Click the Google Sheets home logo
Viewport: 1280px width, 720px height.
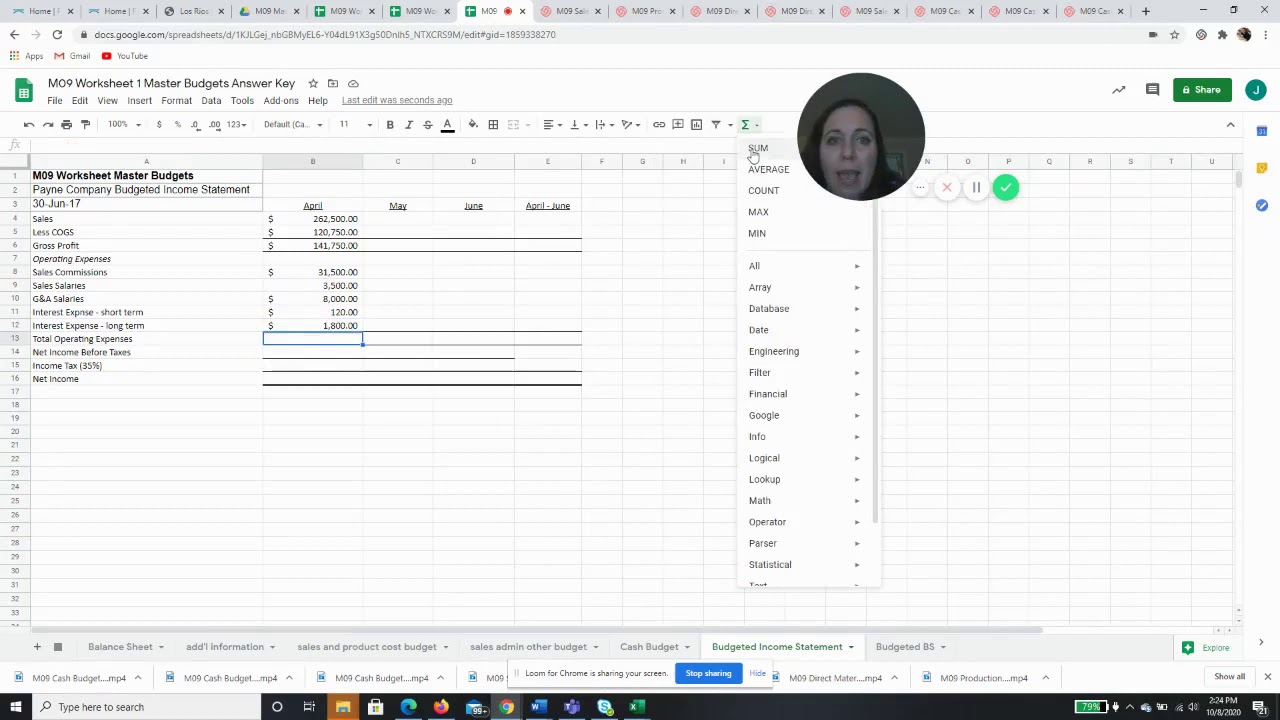(x=24, y=91)
